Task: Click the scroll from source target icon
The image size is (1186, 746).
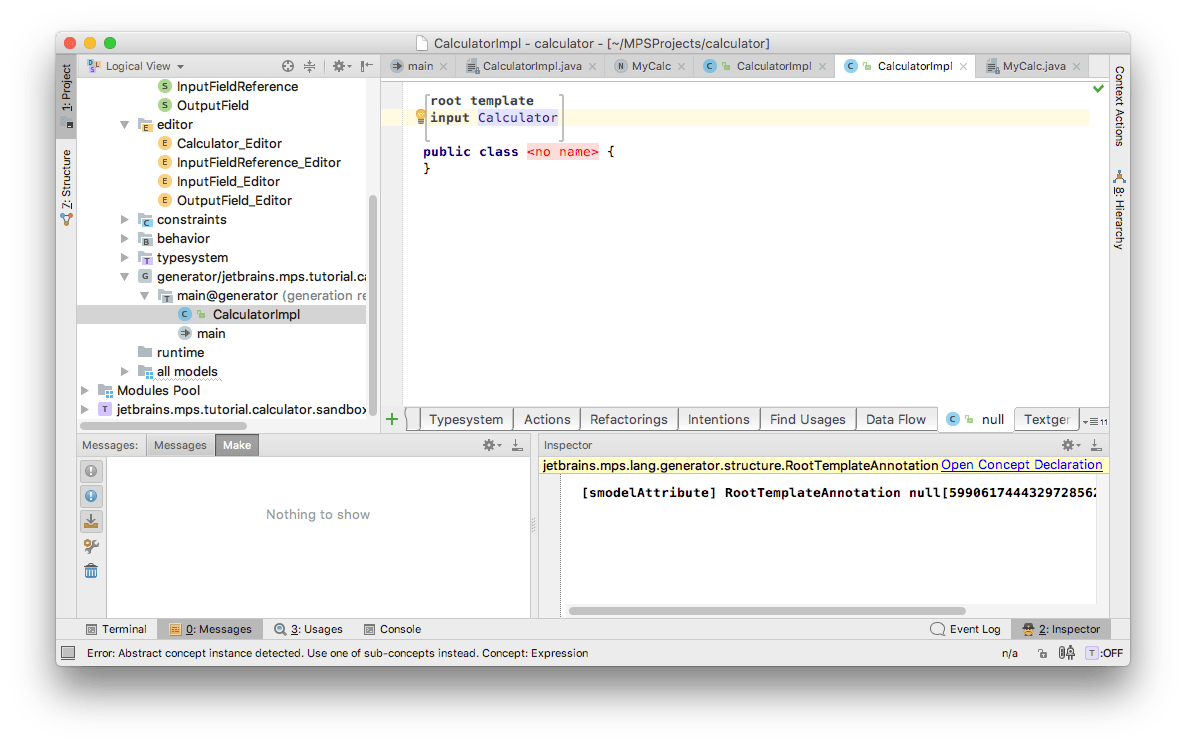Action: [x=288, y=66]
